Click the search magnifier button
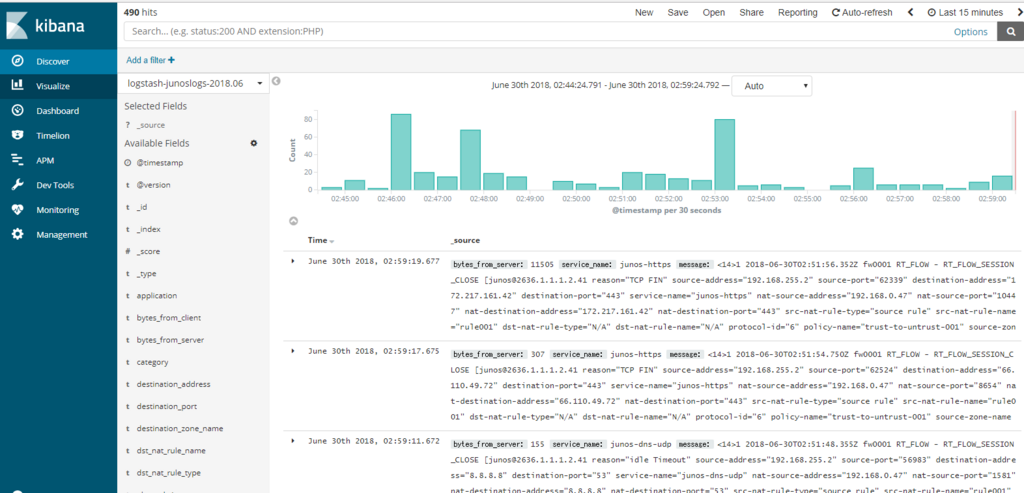Image resolution: width=1024 pixels, height=493 pixels. 1010,31
